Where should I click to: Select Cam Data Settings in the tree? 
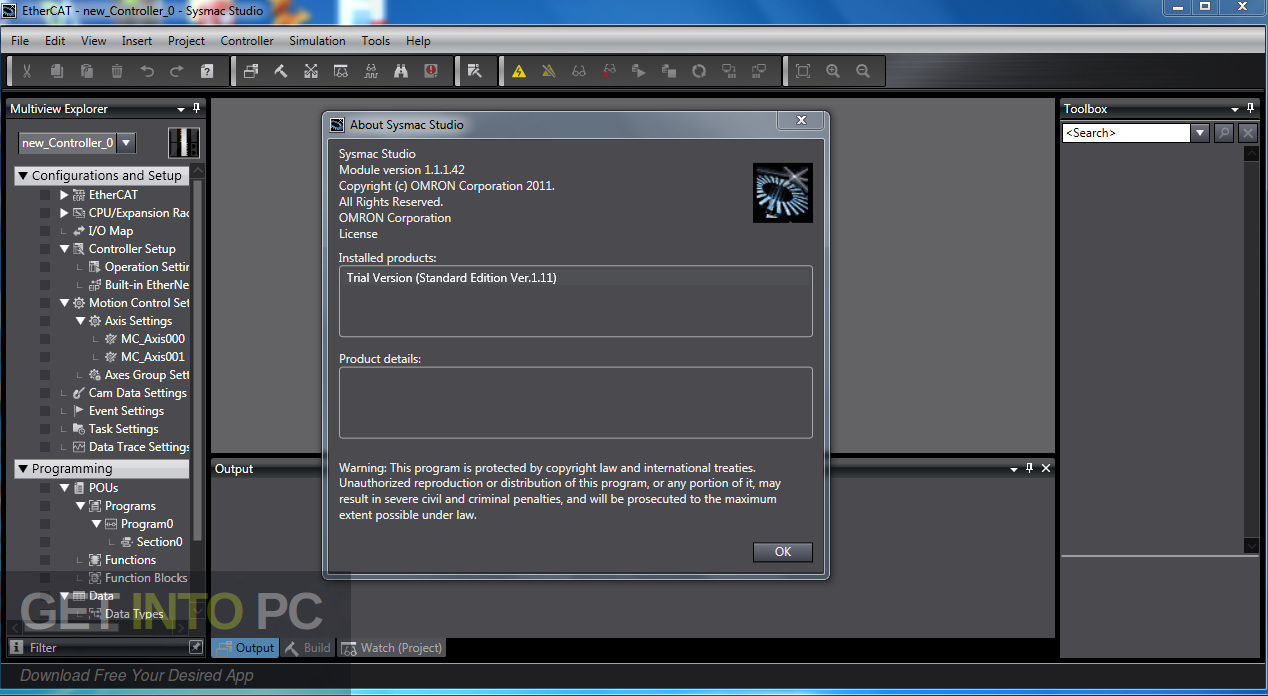click(138, 393)
